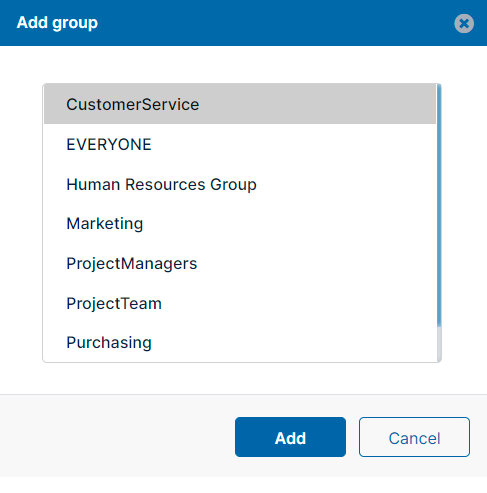Click scrollbar track below the thumb
The width and height of the screenshot is (487, 493).
(x=439, y=344)
